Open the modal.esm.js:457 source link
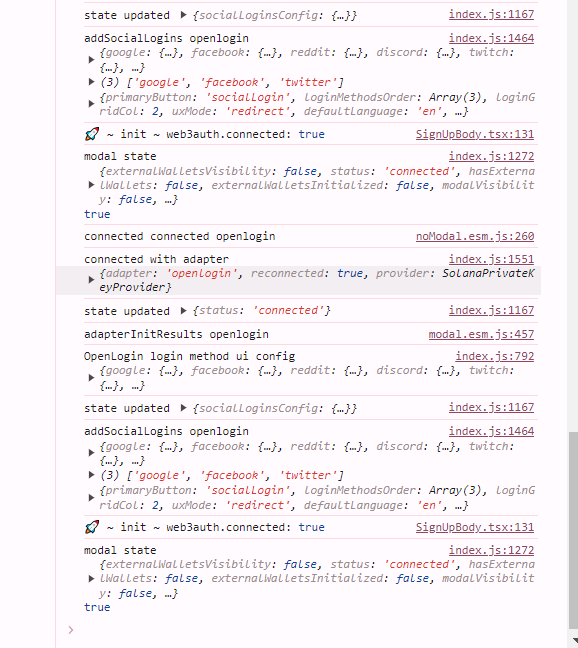Screen dimensions: 578x648 (481, 334)
